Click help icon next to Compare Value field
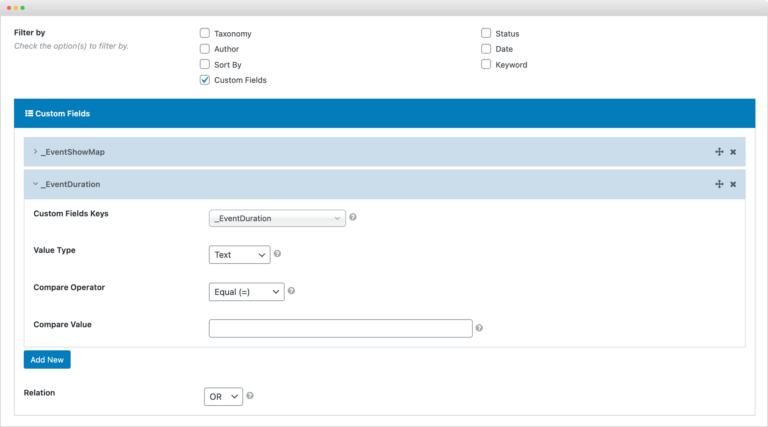 click(479, 328)
